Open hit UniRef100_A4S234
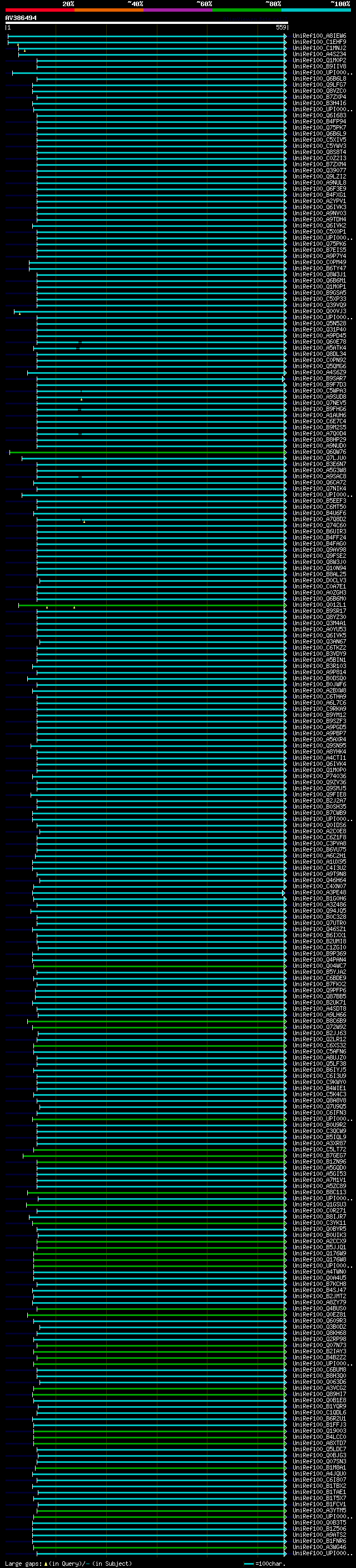The image size is (356, 1568). tap(319, 54)
